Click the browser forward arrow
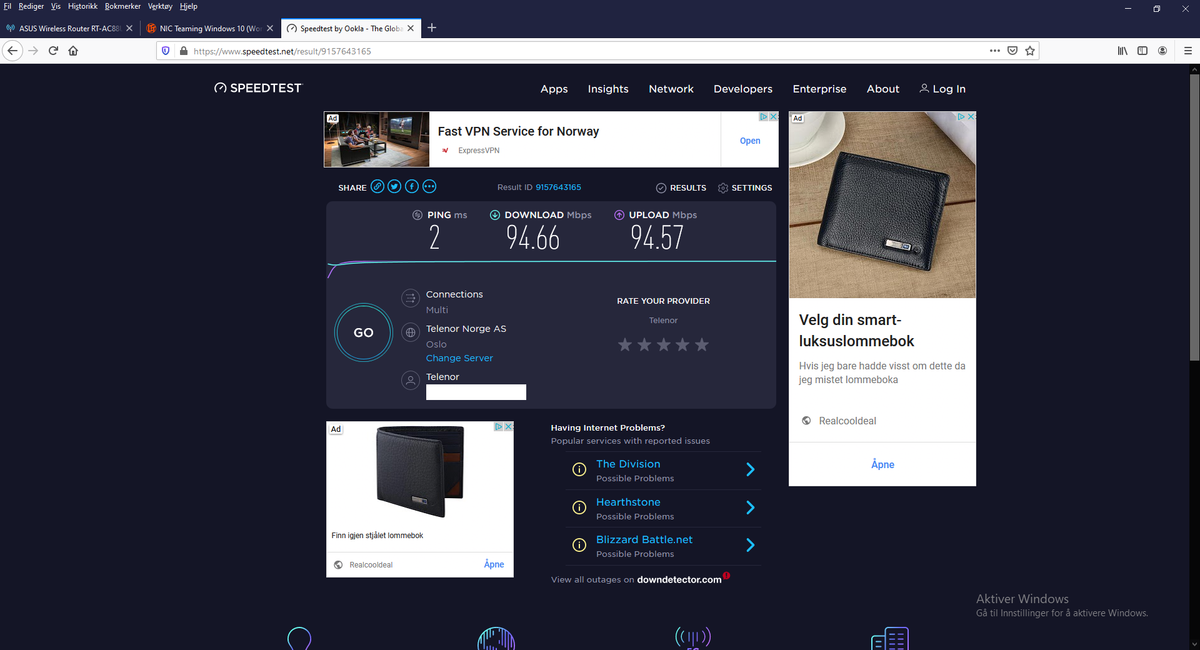The image size is (1200, 650). (33, 51)
